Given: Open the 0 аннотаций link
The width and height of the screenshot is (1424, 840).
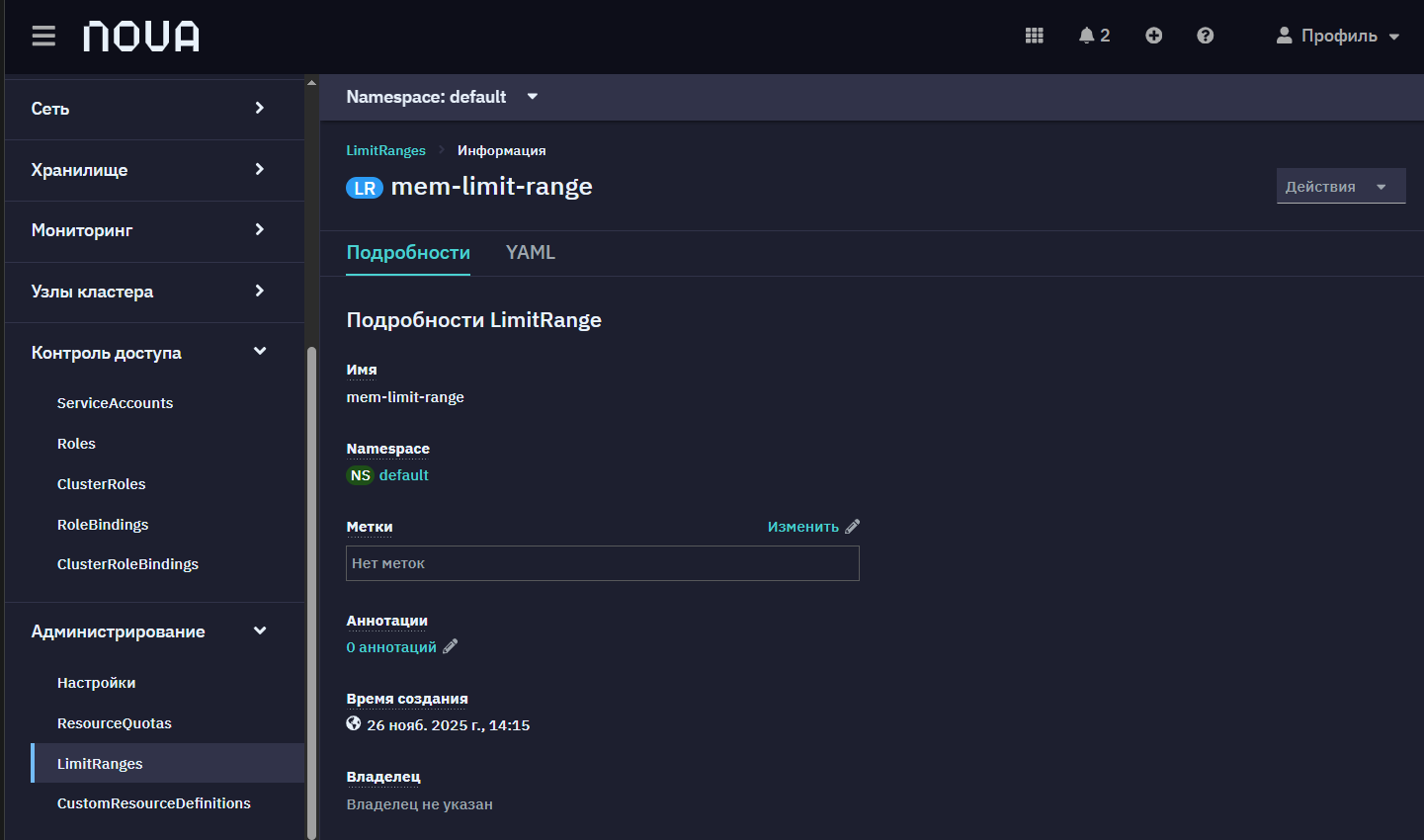Looking at the screenshot, I should click(391, 647).
